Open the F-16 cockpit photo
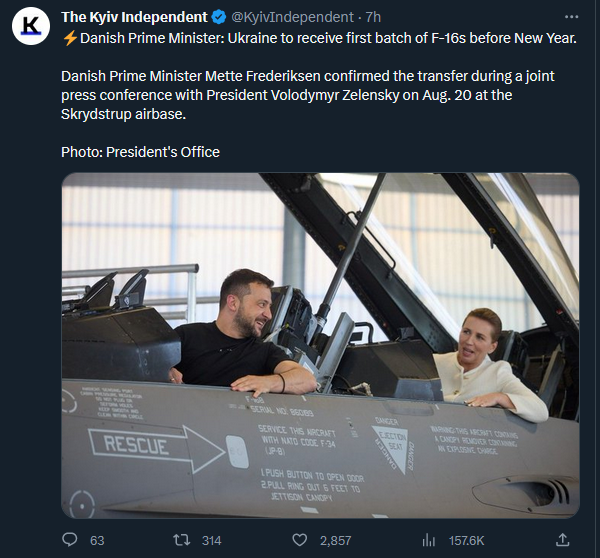The image size is (600, 558). (x=320, y=345)
